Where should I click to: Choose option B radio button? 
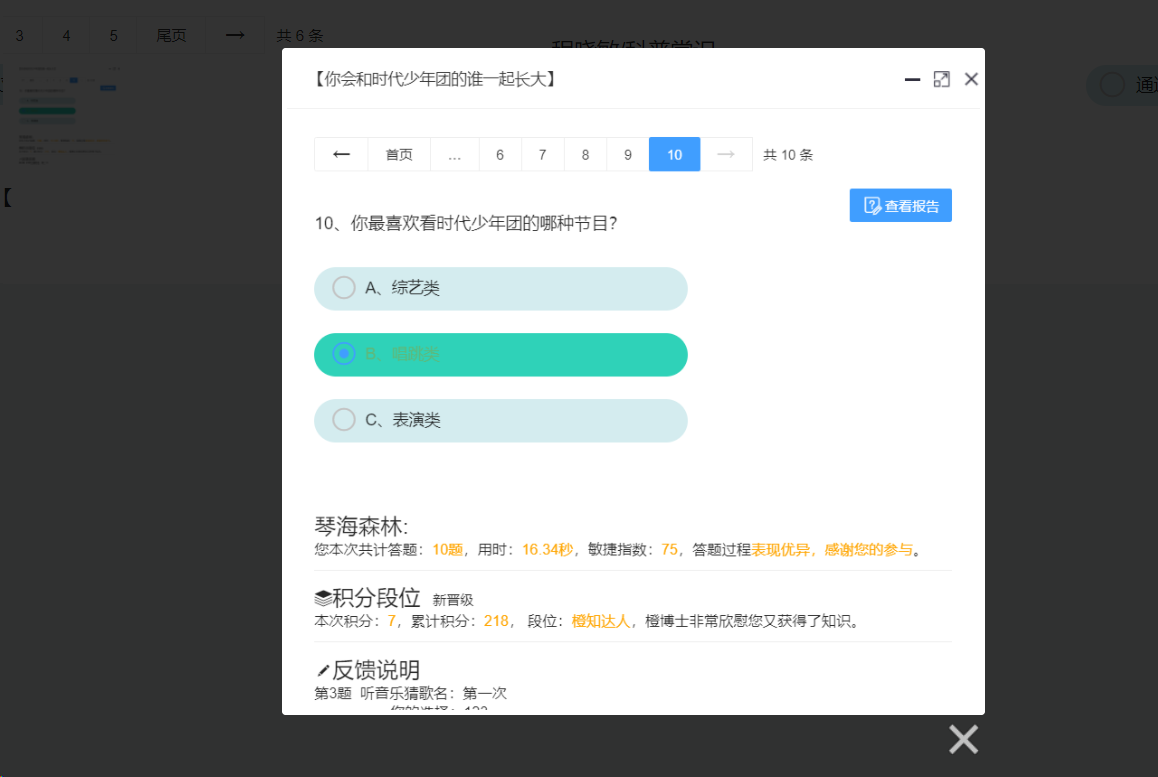[343, 354]
